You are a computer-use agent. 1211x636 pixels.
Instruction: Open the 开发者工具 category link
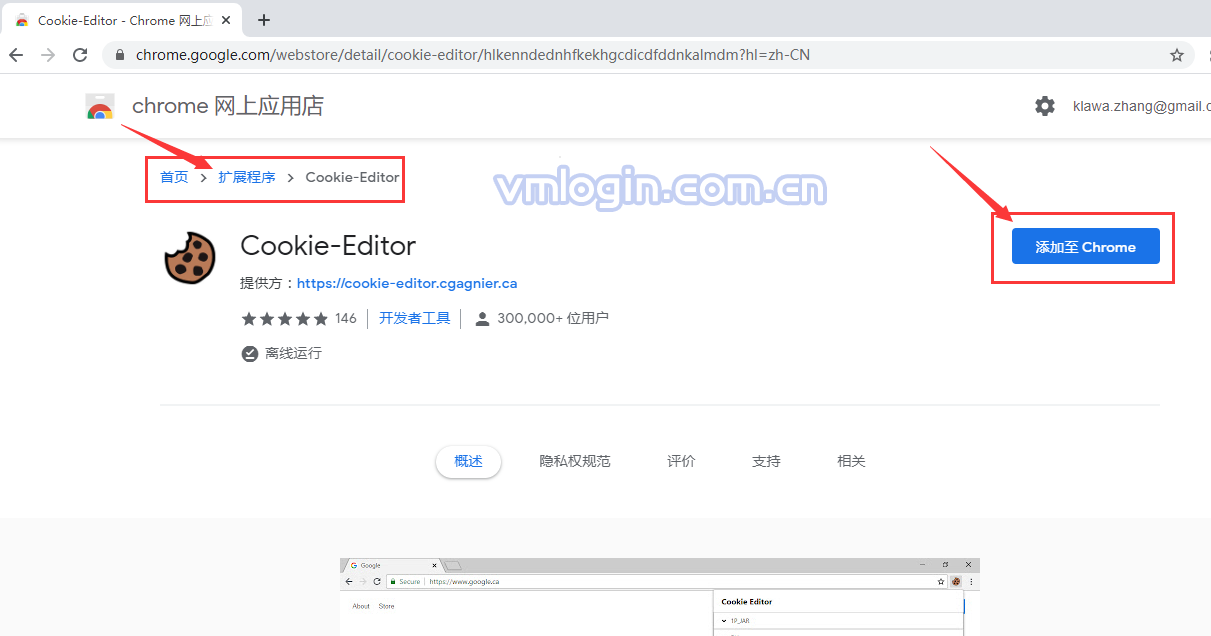414,318
